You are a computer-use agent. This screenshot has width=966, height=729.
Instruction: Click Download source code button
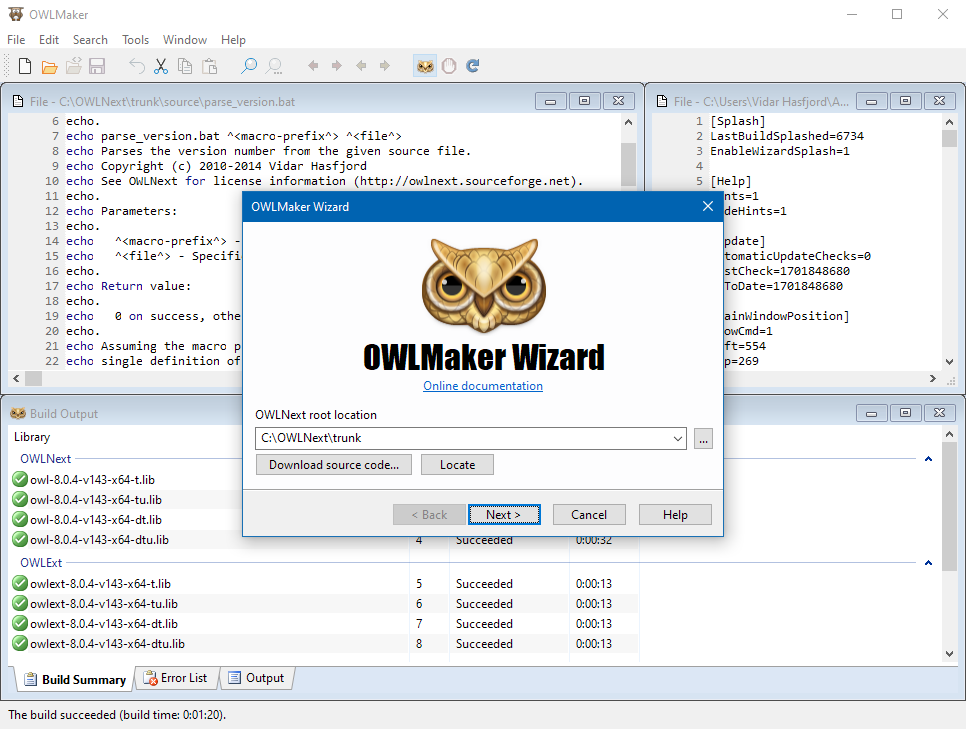[334, 465]
